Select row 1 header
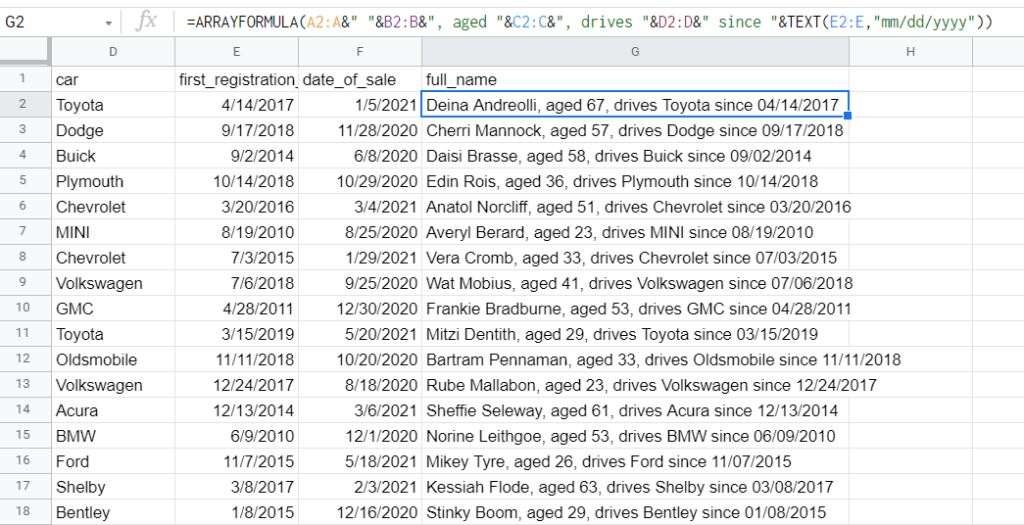1024x525 pixels. (x=23, y=79)
